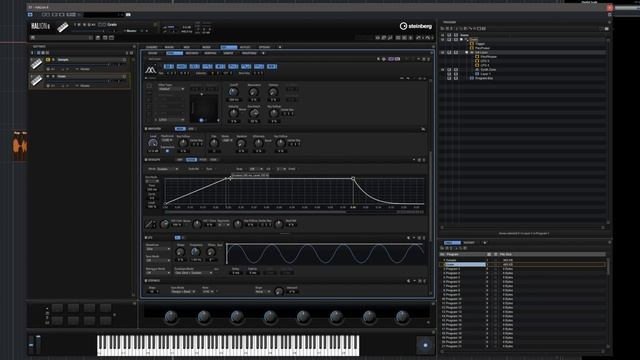Select 'Layer 1' in program tree
Viewport: 640px width, 360px height.
tap(485, 74)
